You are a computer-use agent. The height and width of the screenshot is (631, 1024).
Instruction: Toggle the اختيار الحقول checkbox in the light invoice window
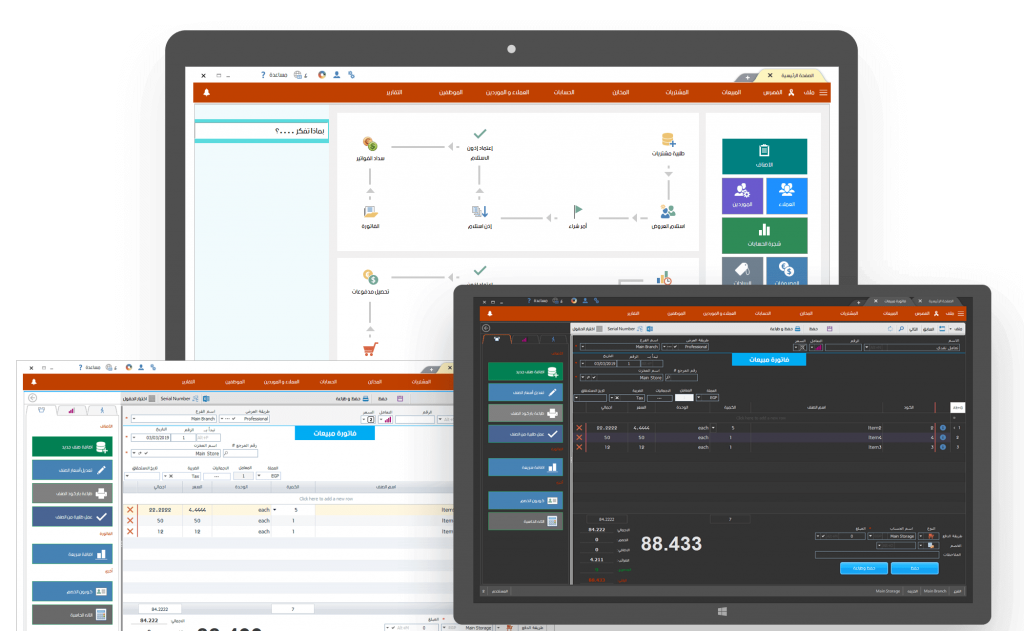click(x=152, y=398)
